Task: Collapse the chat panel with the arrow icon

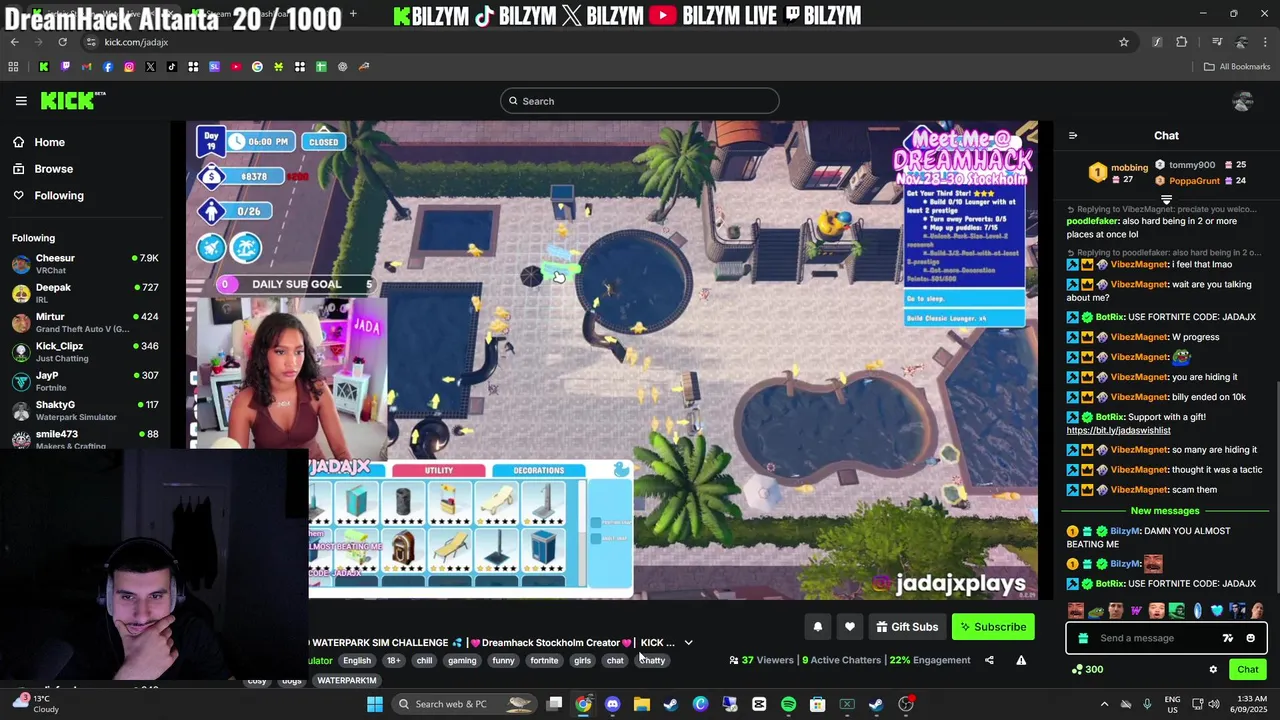Action: [1073, 136]
